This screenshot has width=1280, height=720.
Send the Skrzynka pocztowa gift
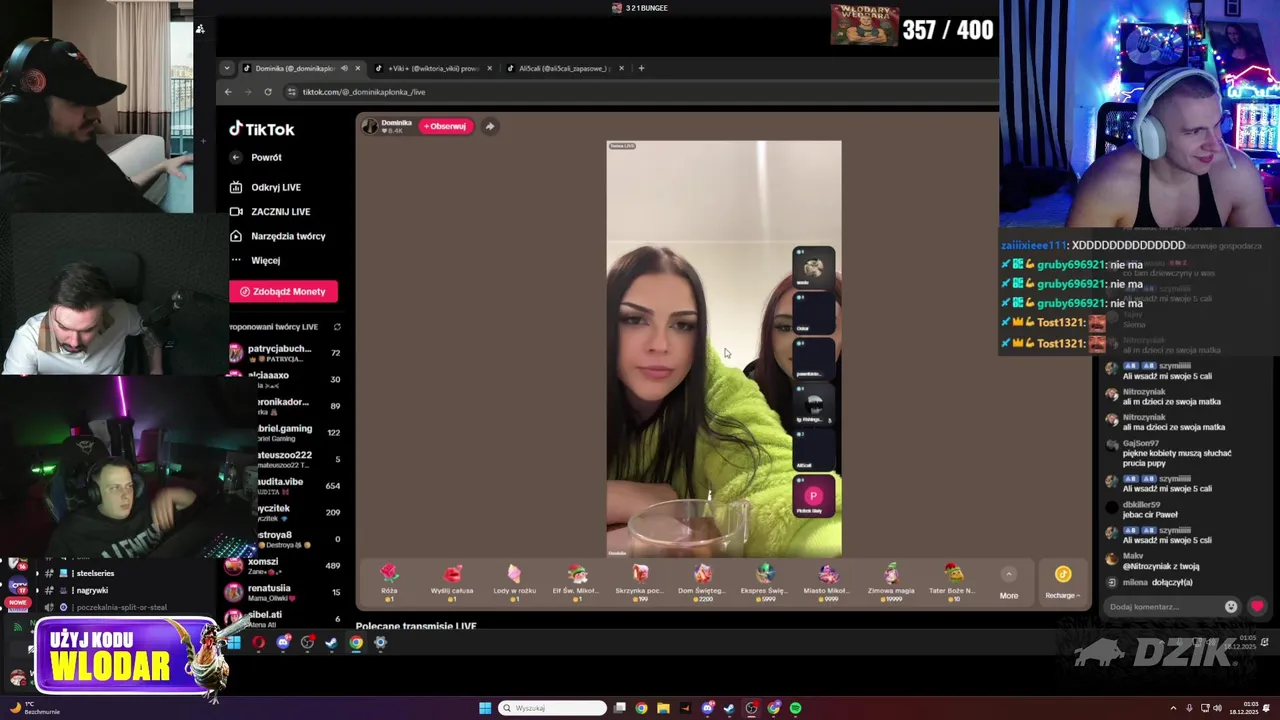[640, 580]
